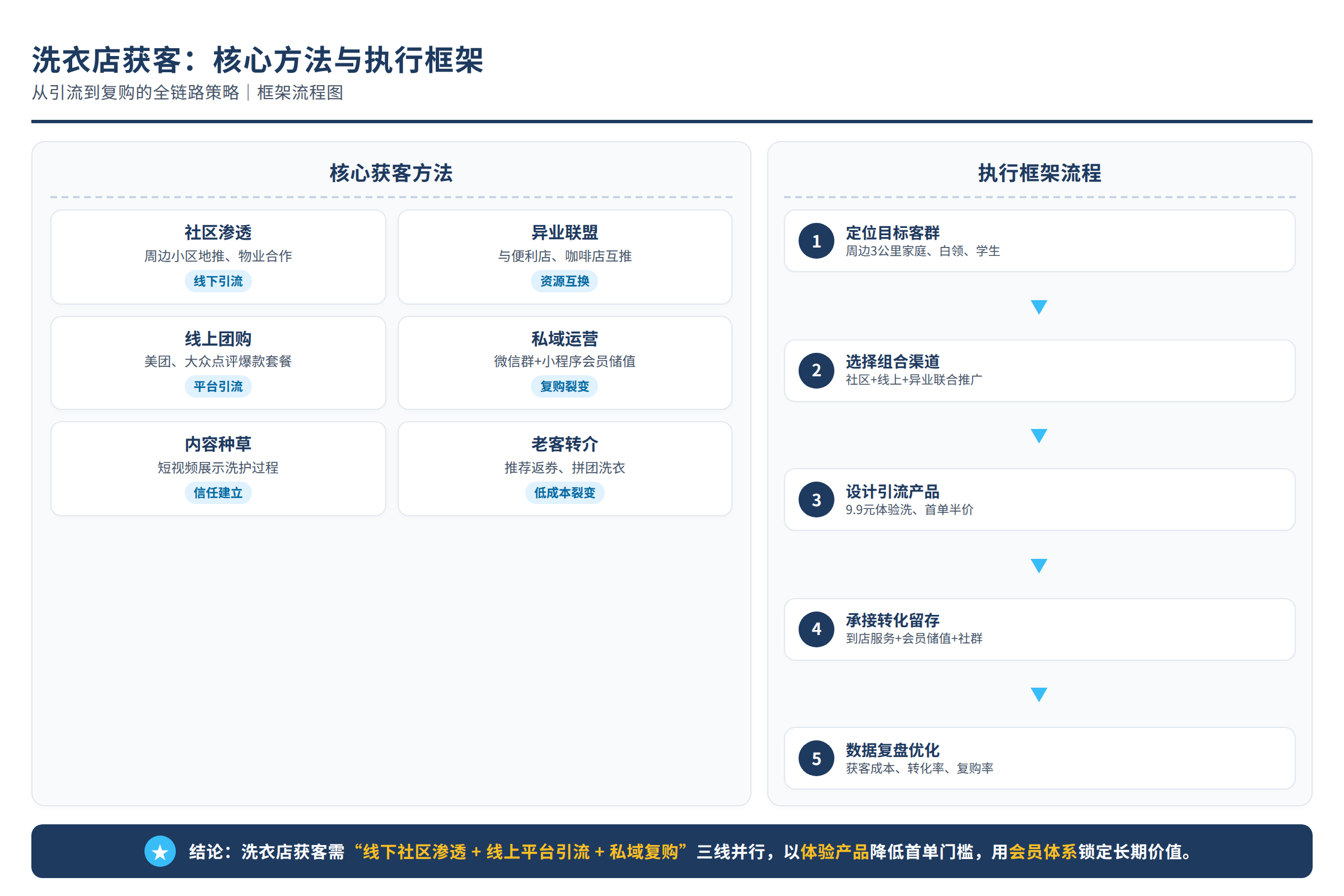Click the text 到店服务+会员储值+社群
This screenshot has width=1344, height=896.
coord(914,638)
